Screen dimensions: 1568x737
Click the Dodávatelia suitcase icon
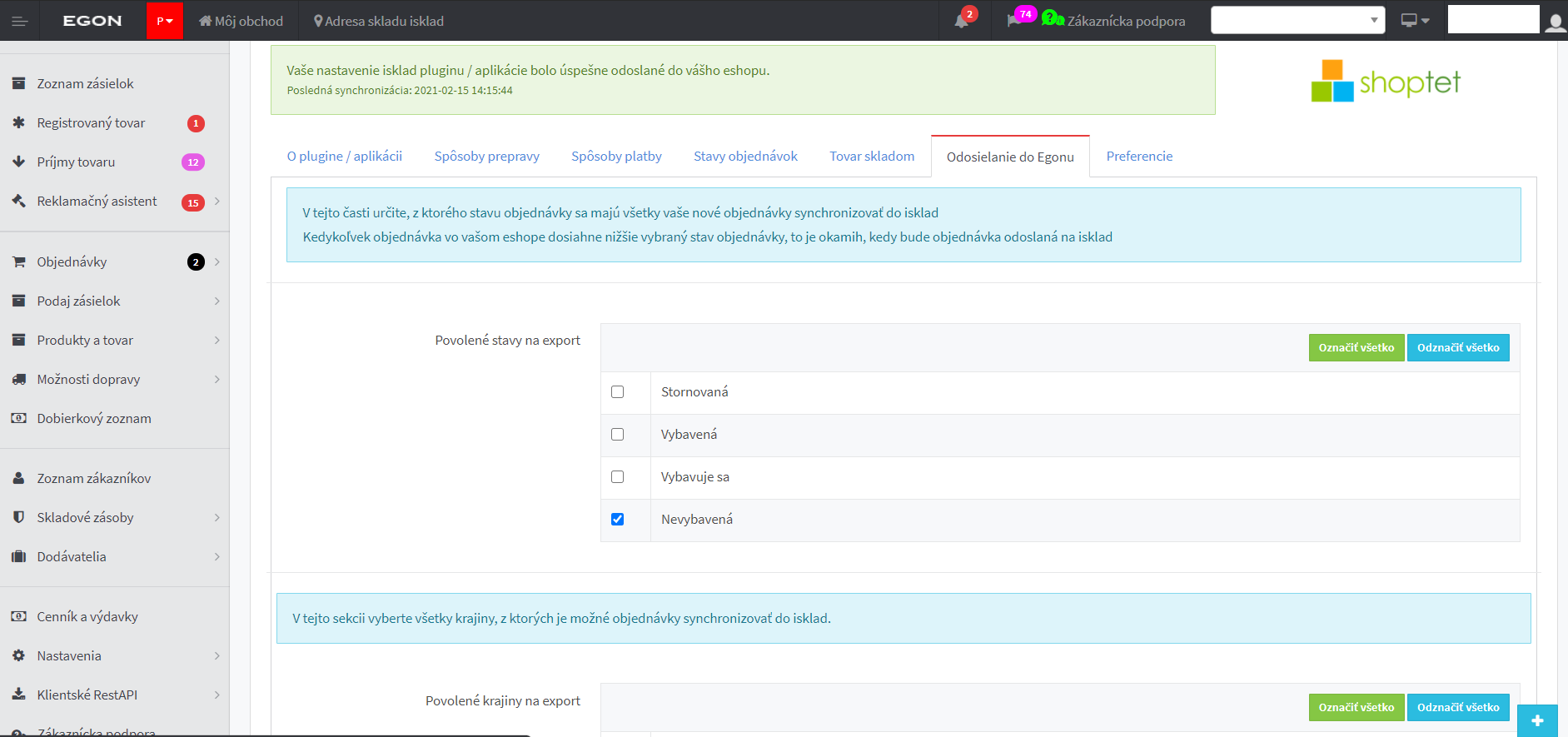(18, 556)
